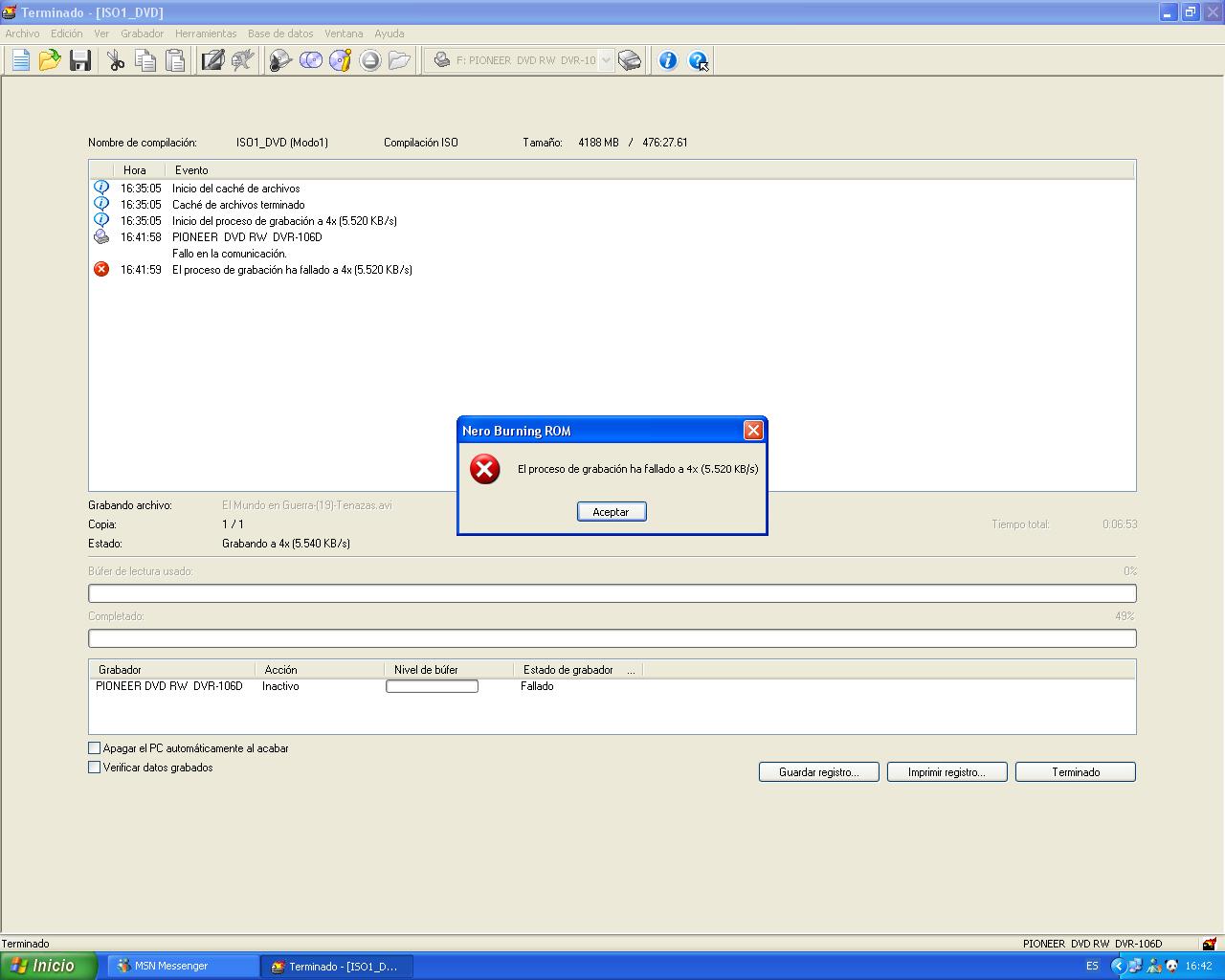Click the Cut scissors icon
This screenshot has height=980, width=1225.
[116, 60]
